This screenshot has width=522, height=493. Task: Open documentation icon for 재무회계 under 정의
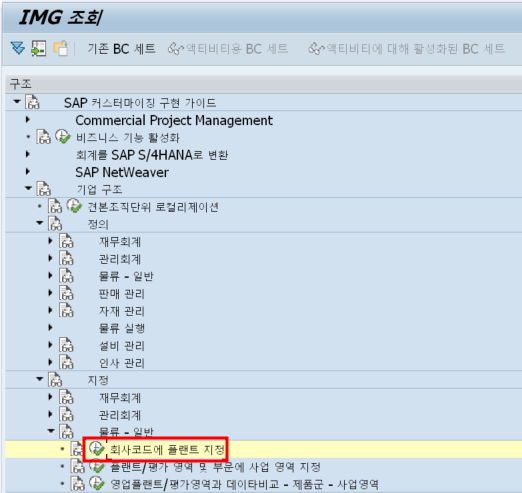click(x=66, y=241)
